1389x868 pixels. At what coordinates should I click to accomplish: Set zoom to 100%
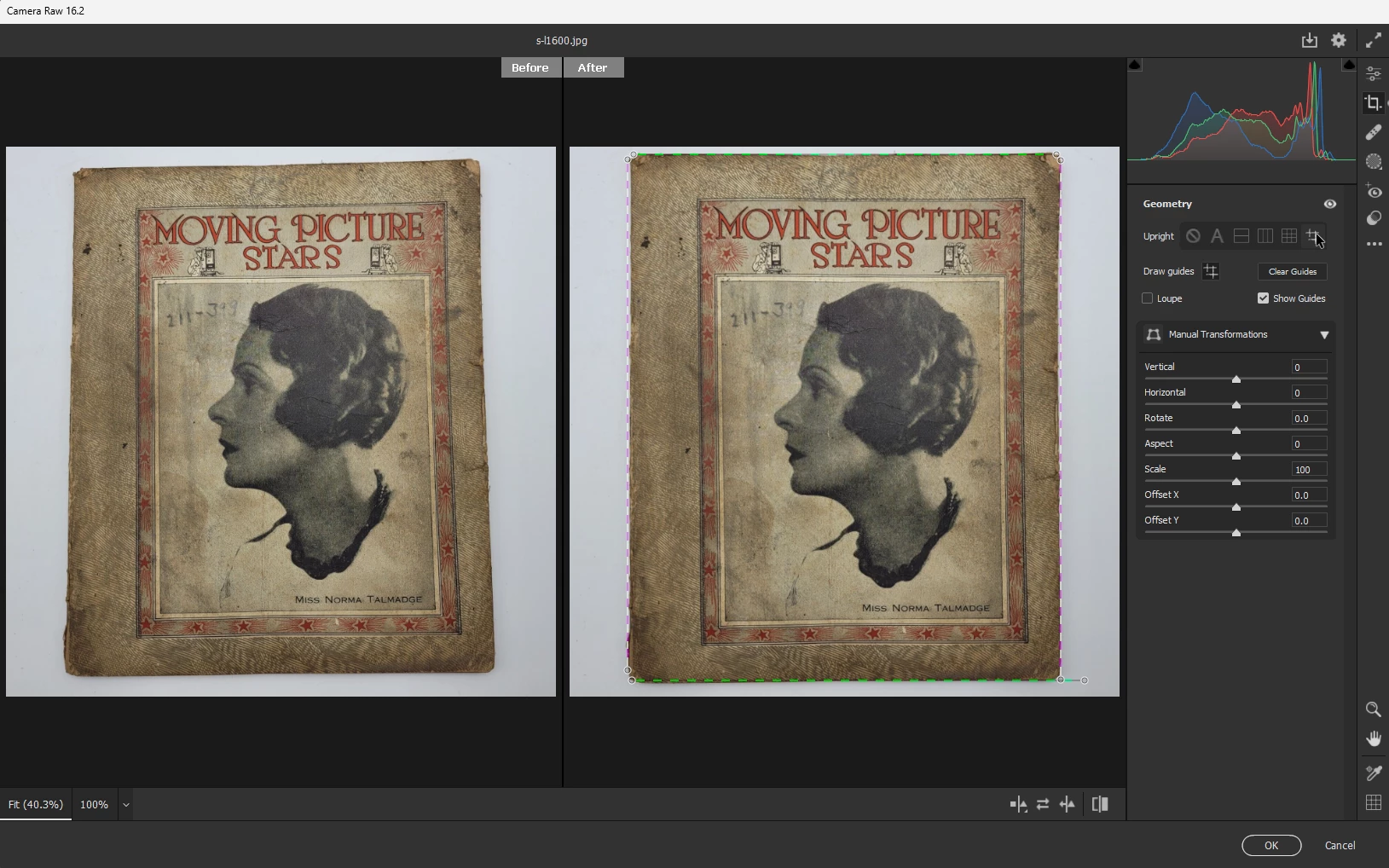tap(94, 805)
